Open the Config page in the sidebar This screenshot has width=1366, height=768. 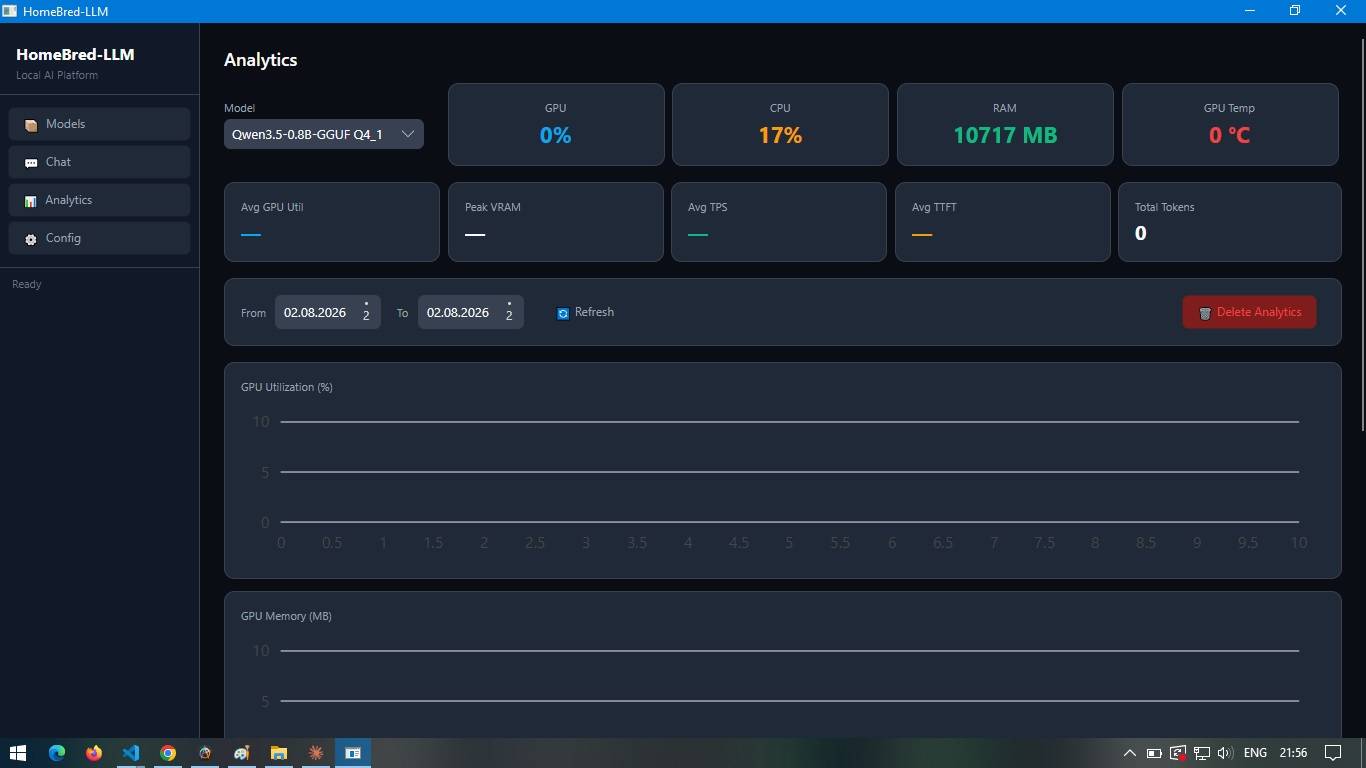100,238
